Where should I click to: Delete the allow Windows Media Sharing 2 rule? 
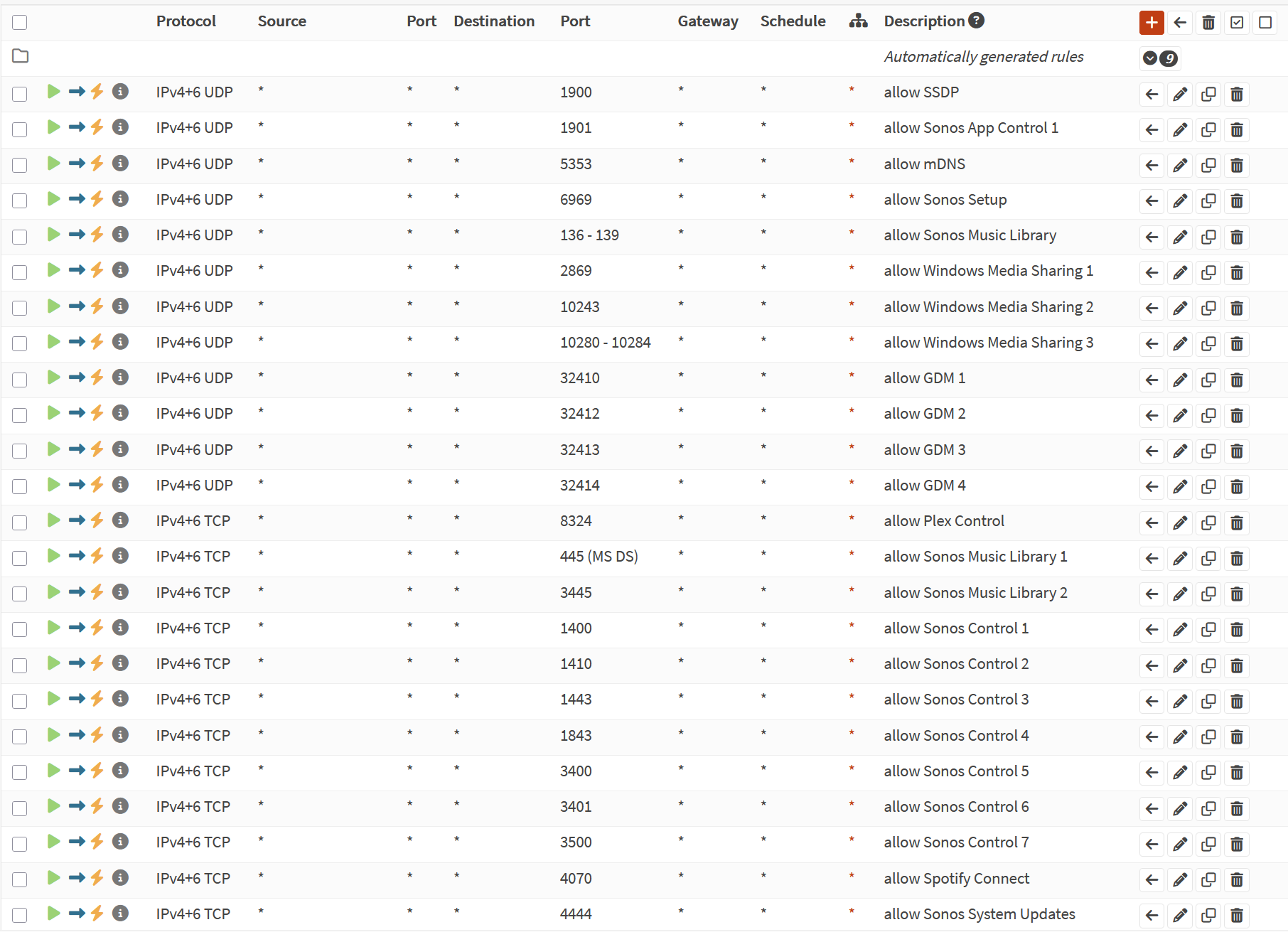click(x=1237, y=308)
